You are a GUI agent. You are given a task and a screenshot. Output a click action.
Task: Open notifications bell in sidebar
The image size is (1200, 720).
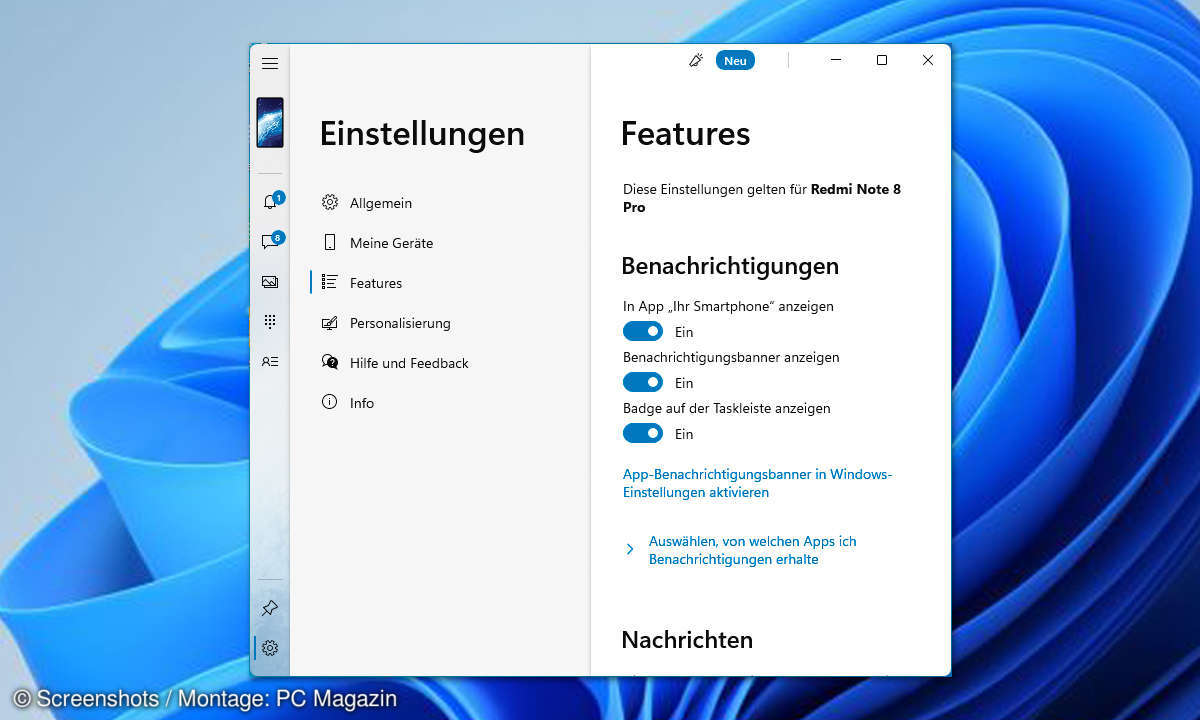coord(270,201)
